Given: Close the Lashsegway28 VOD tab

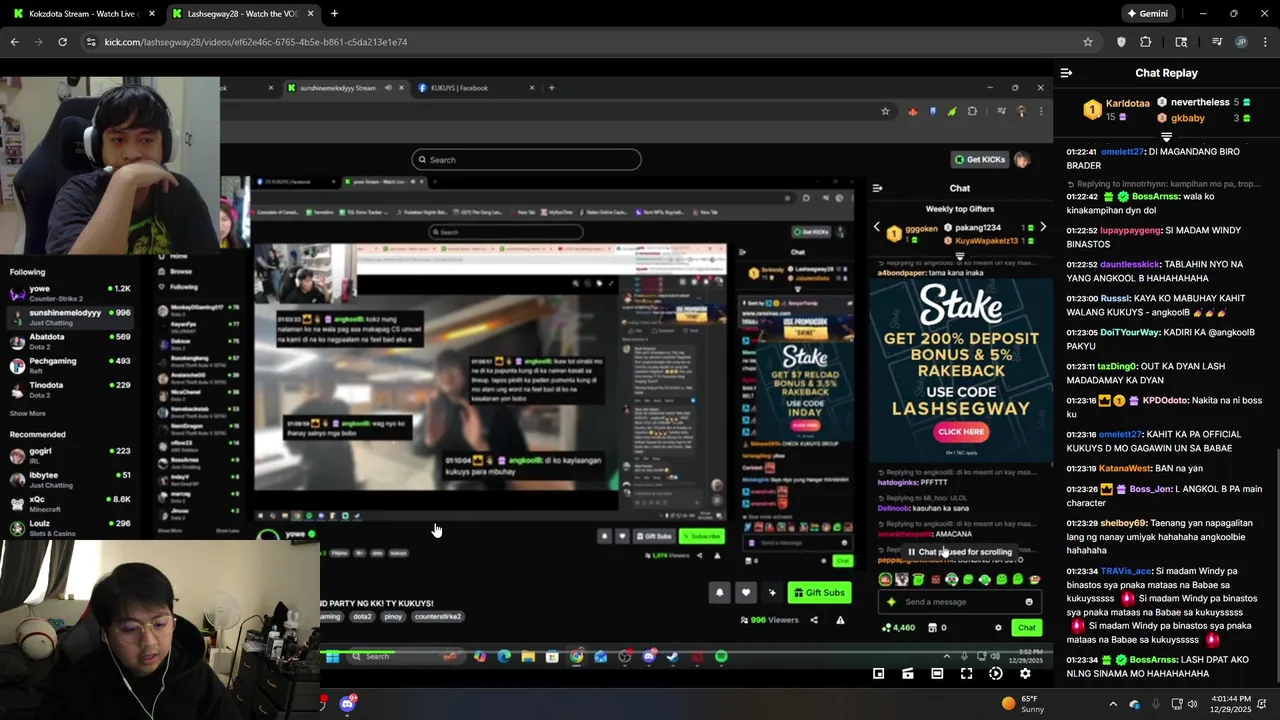Looking at the screenshot, I should pyautogui.click(x=311, y=14).
